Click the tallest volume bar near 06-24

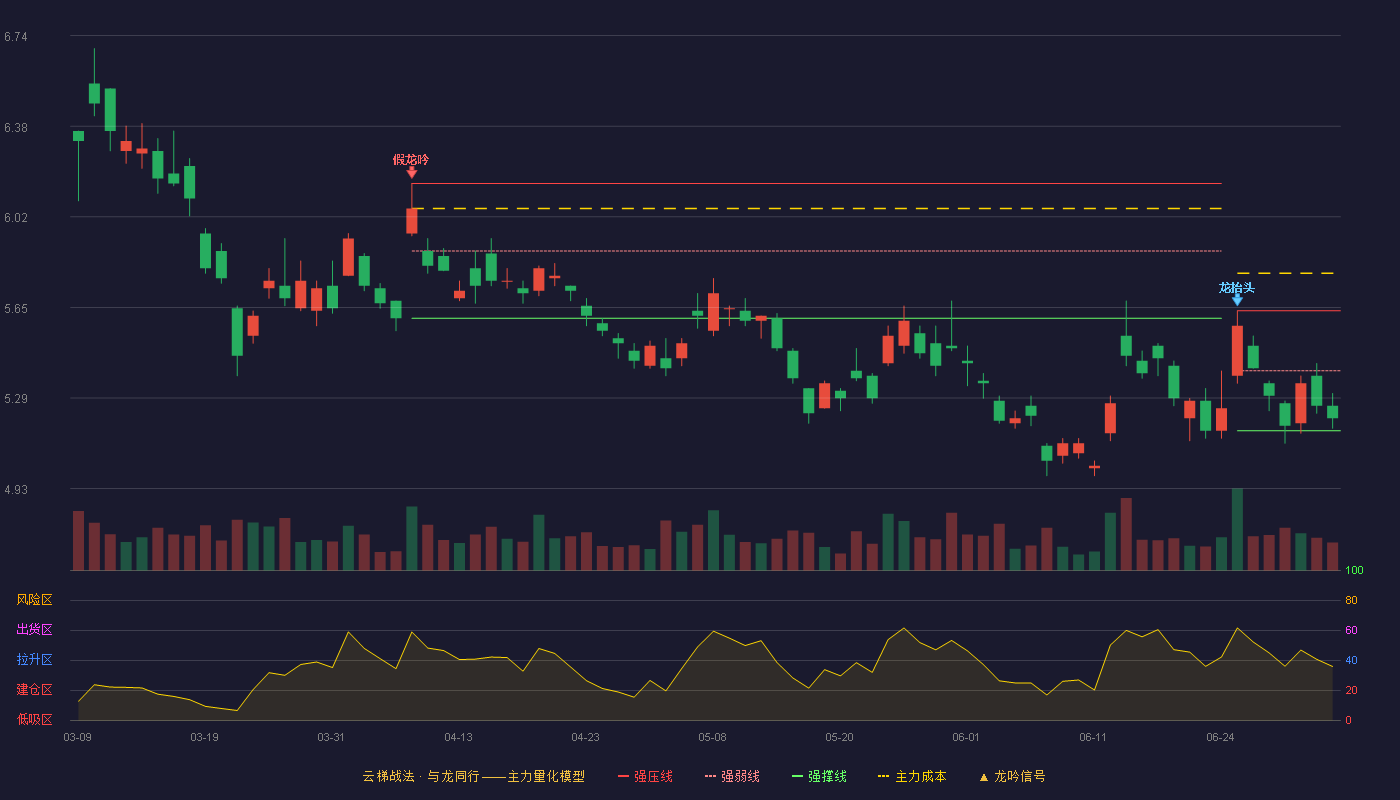[x=1237, y=529]
